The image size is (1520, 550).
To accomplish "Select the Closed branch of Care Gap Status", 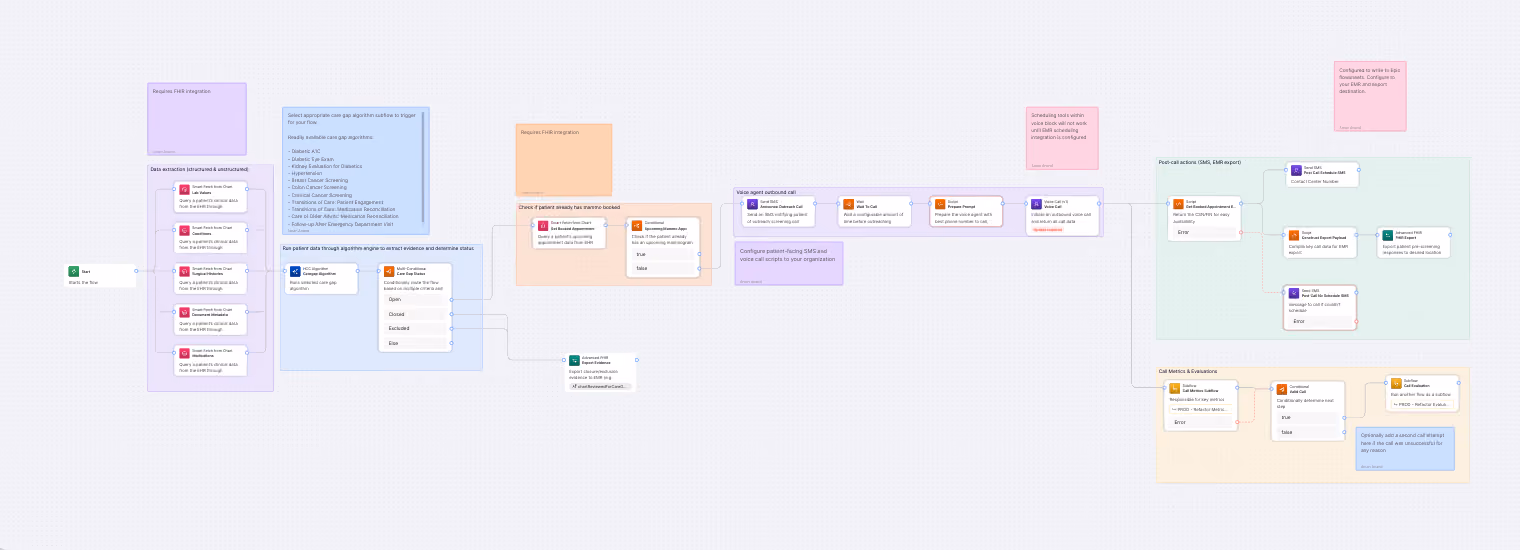I will (415, 314).
